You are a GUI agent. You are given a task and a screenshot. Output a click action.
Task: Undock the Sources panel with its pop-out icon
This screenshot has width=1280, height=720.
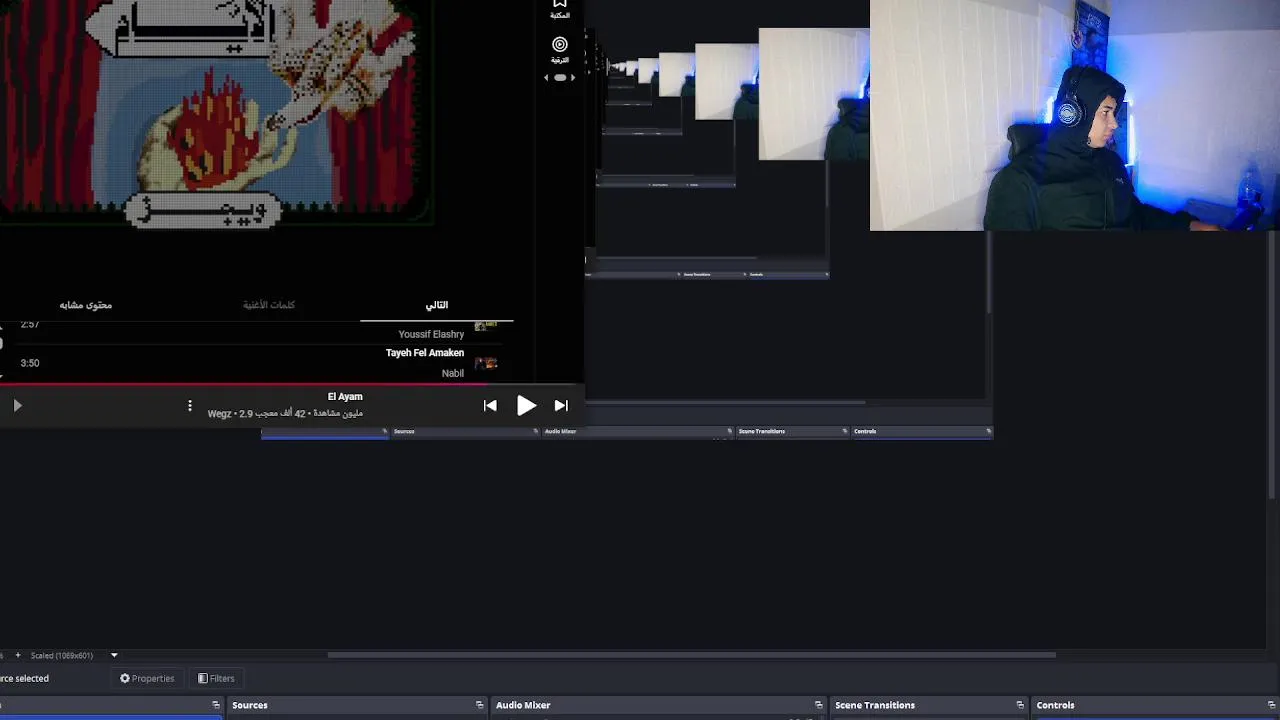coord(480,705)
